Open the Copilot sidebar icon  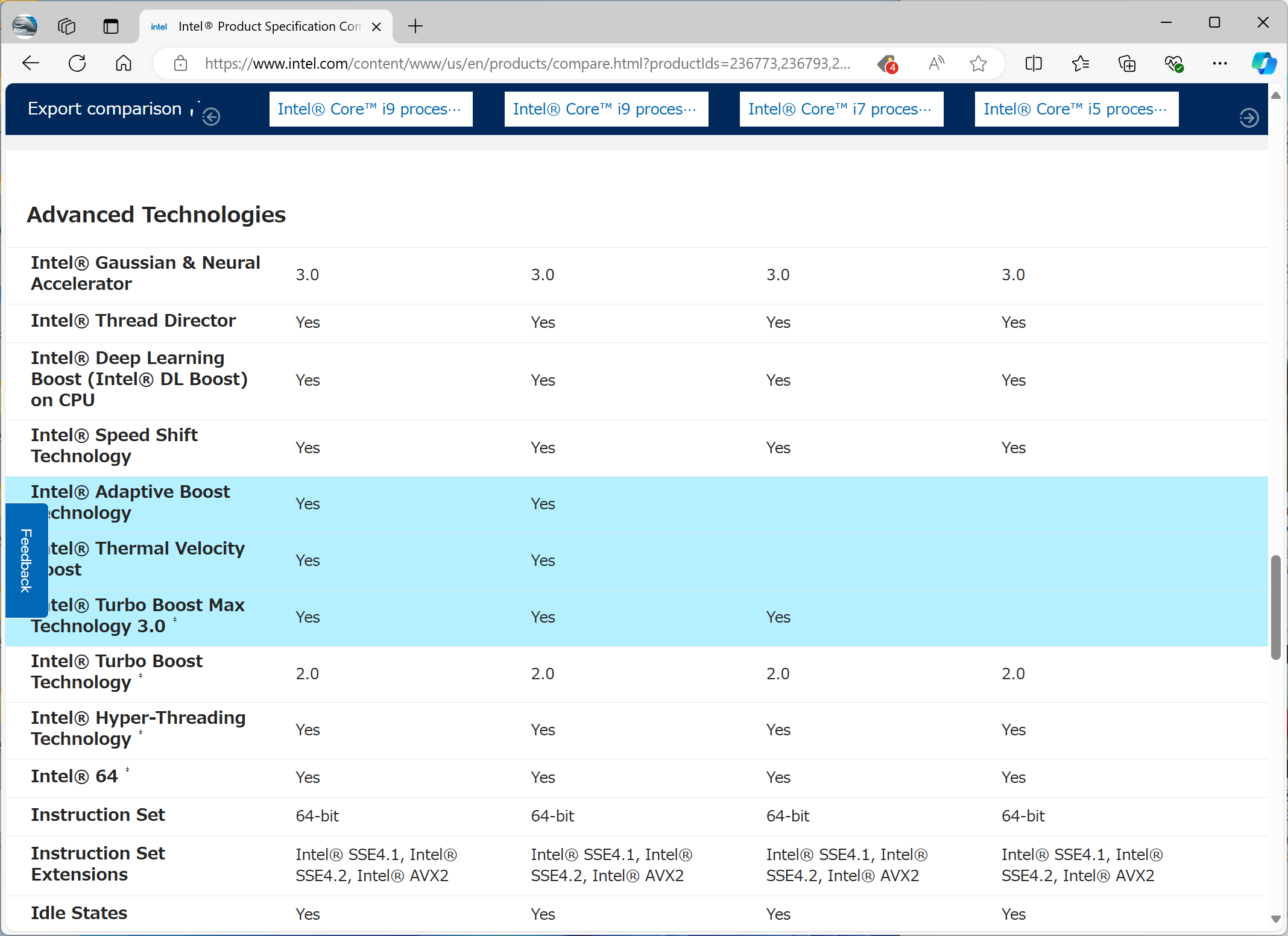pyautogui.click(x=1264, y=63)
